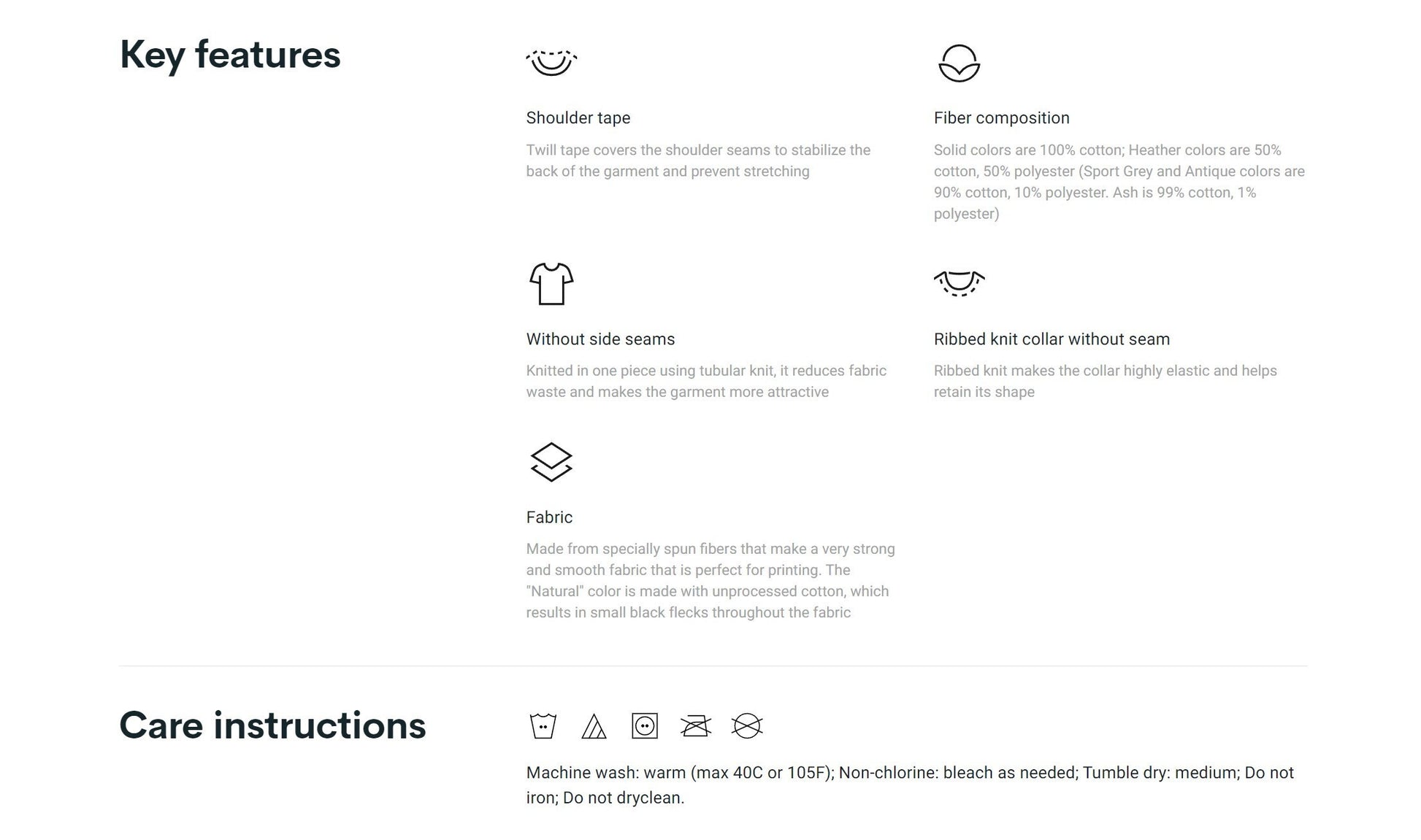
Task: Click the Fiber composition title
Action: pos(1001,117)
